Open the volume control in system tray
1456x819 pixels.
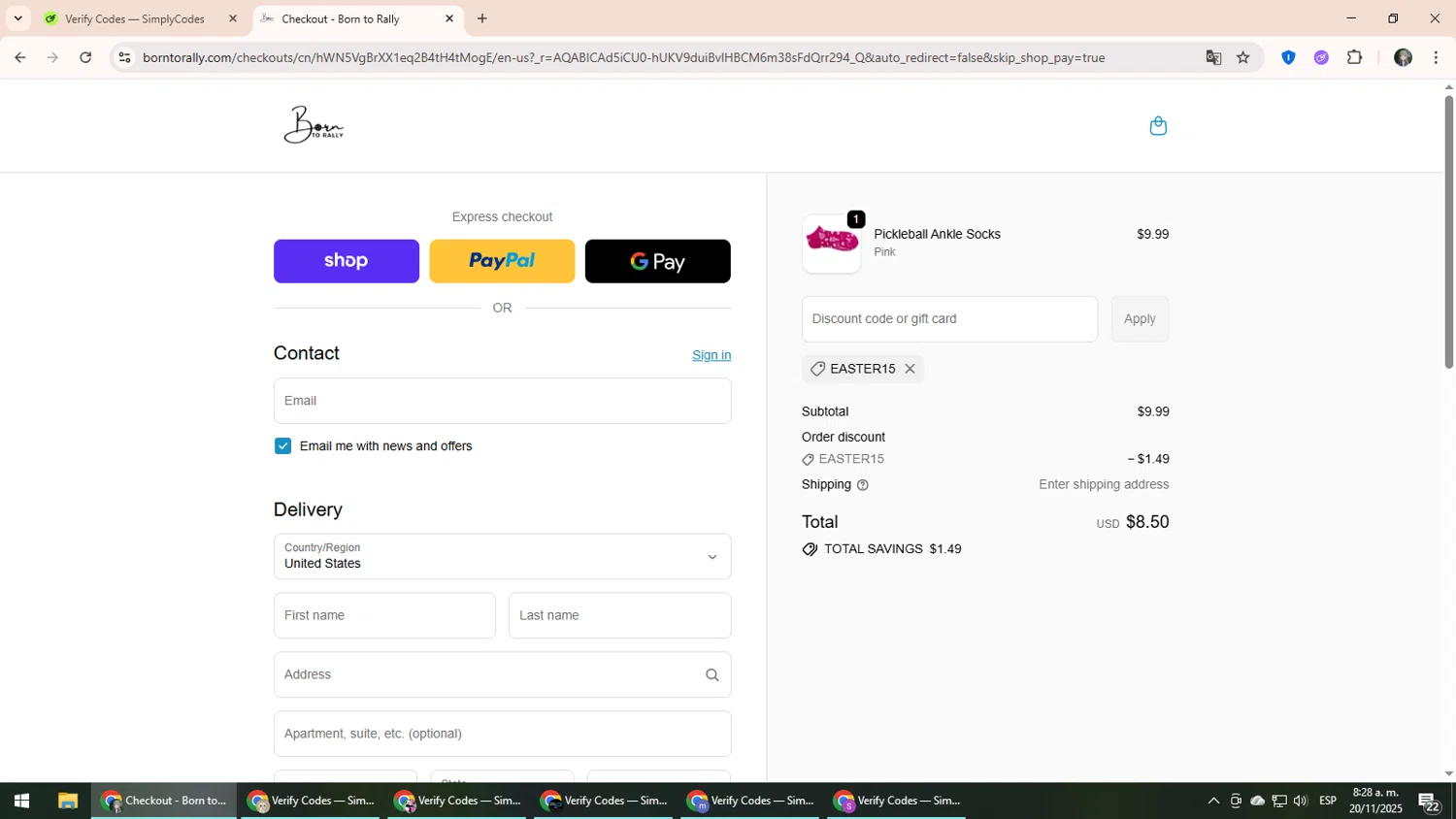[x=1300, y=801]
